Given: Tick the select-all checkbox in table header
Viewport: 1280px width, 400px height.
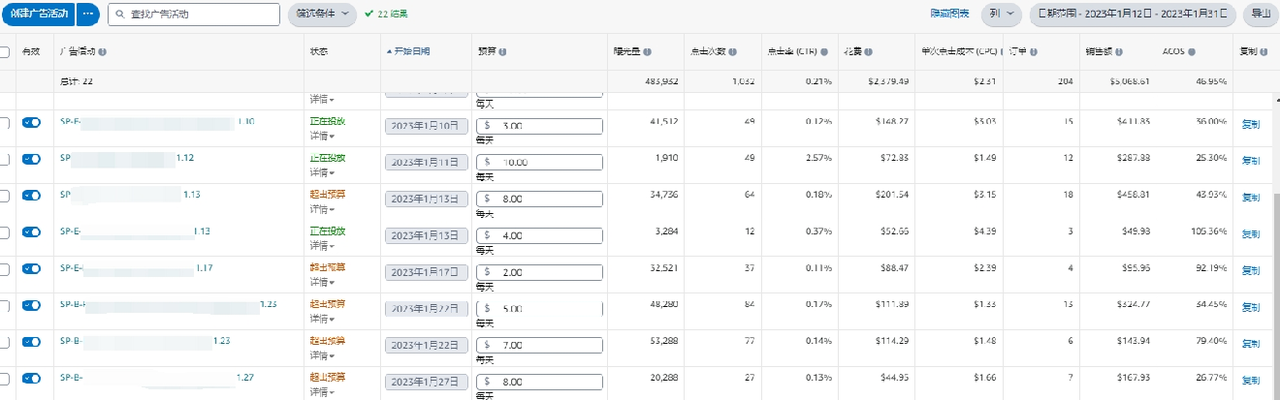Looking at the screenshot, I should point(6,51).
